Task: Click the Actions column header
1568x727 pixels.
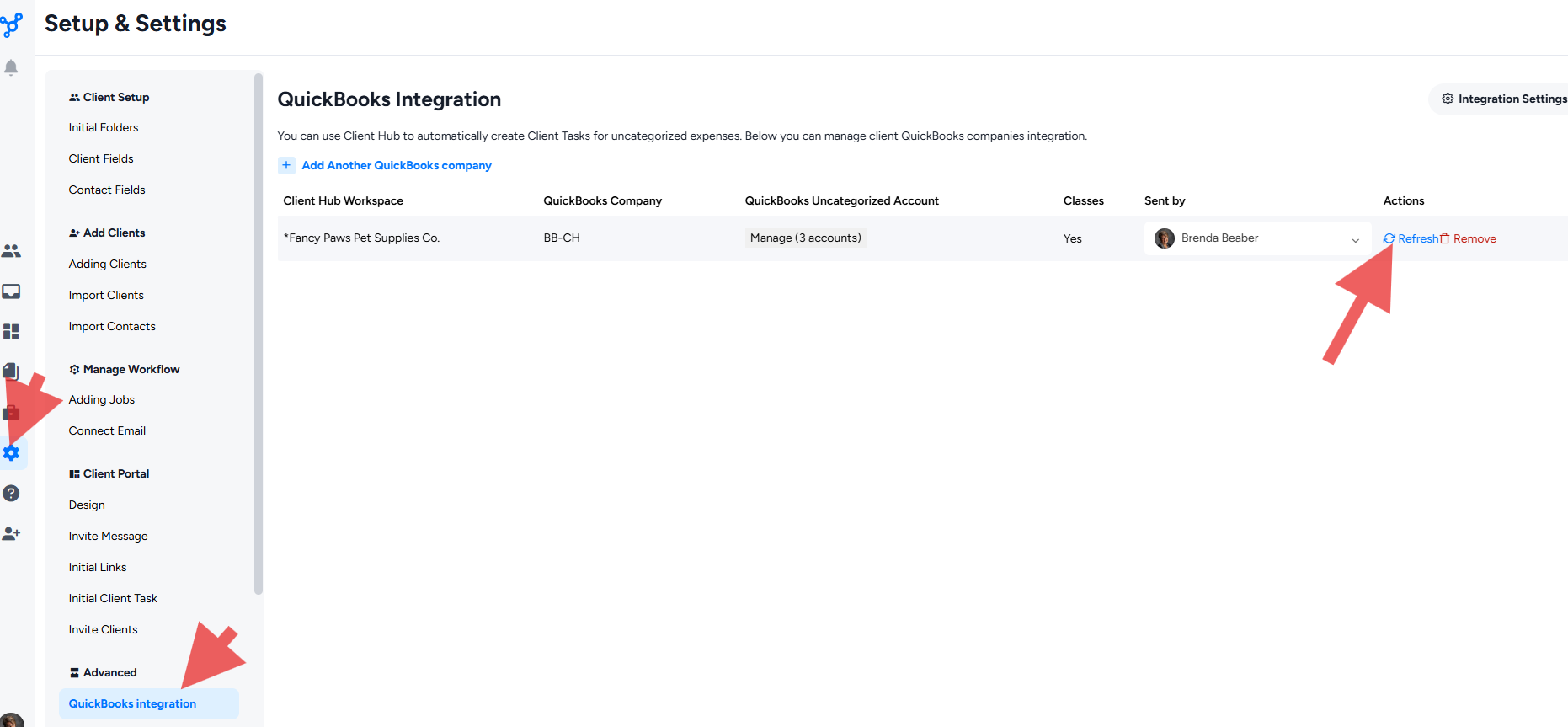Action: [x=1404, y=200]
